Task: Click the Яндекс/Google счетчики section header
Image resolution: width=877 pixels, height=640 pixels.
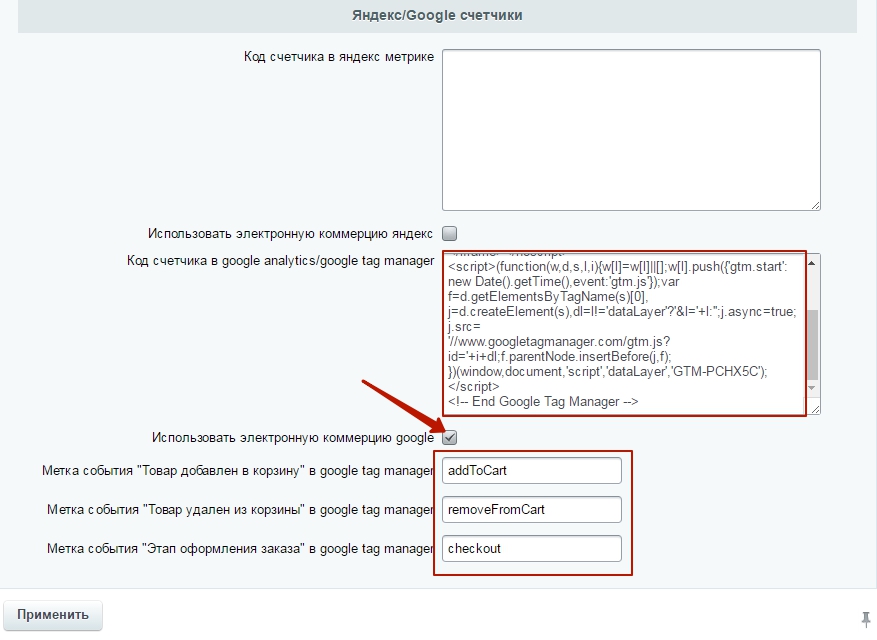Action: point(437,16)
